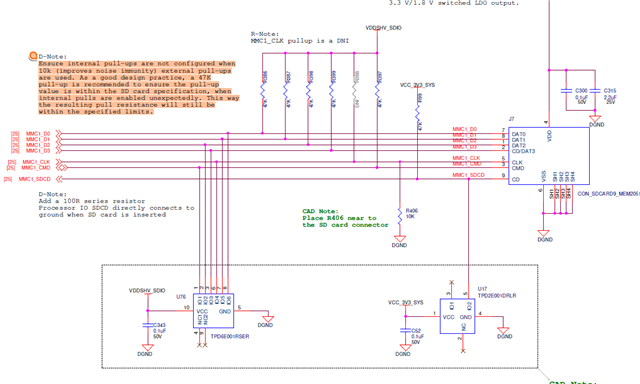
Task: Click the VDDSHV_SDIO power label above pull-ups
Action: pyautogui.click(x=383, y=28)
